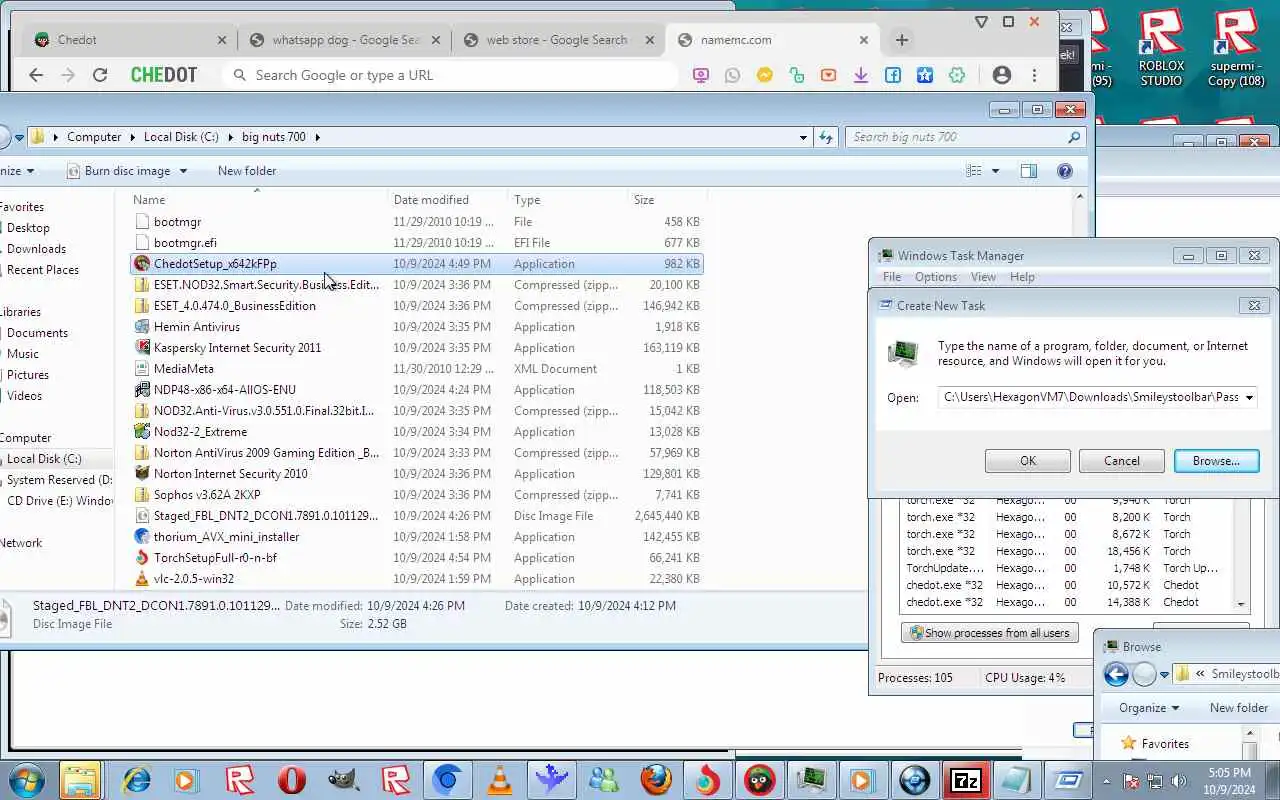Open Firefox from the taskbar
This screenshot has width=1280, height=800.
pos(655,780)
